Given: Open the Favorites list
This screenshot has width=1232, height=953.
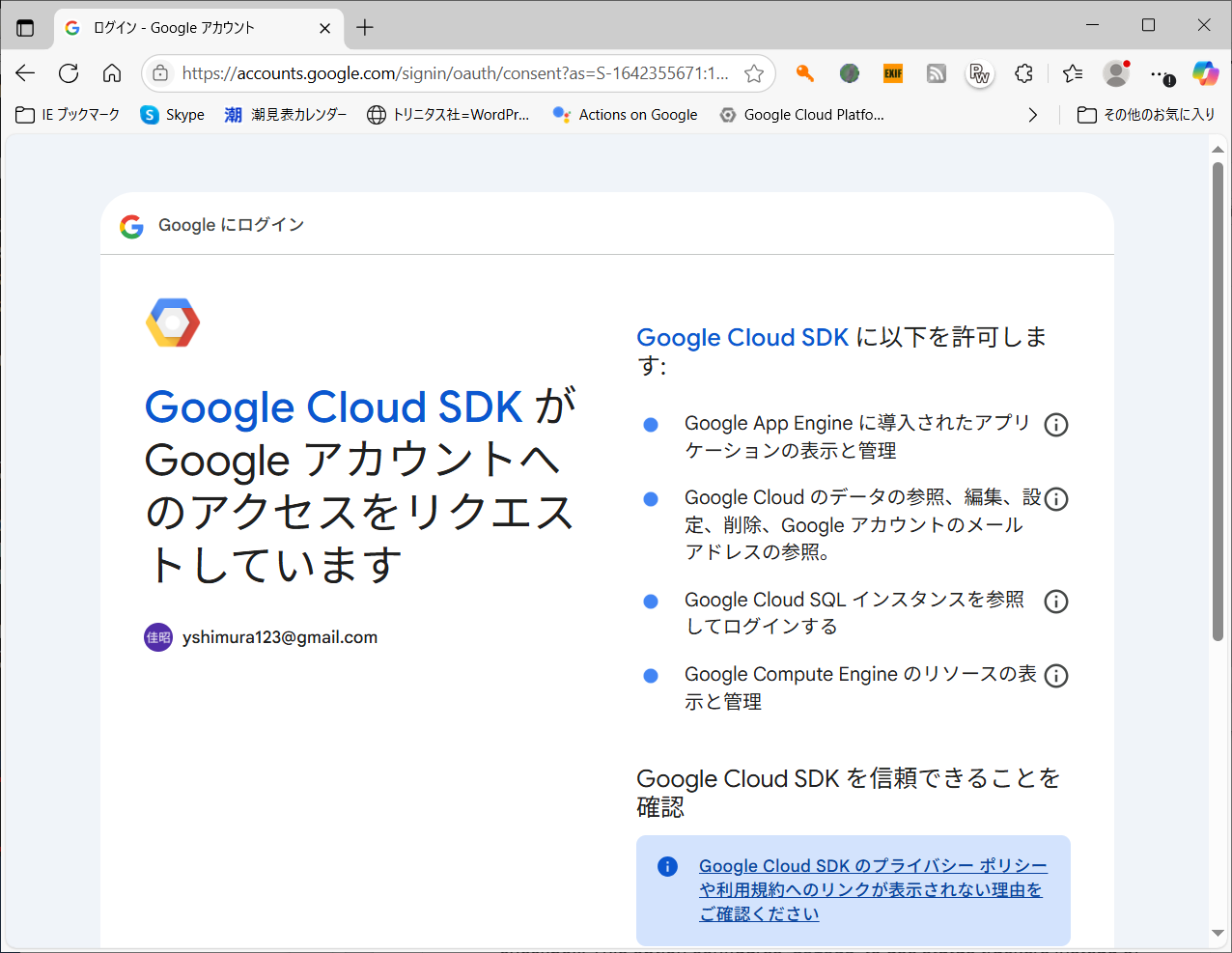Looking at the screenshot, I should [x=1072, y=73].
